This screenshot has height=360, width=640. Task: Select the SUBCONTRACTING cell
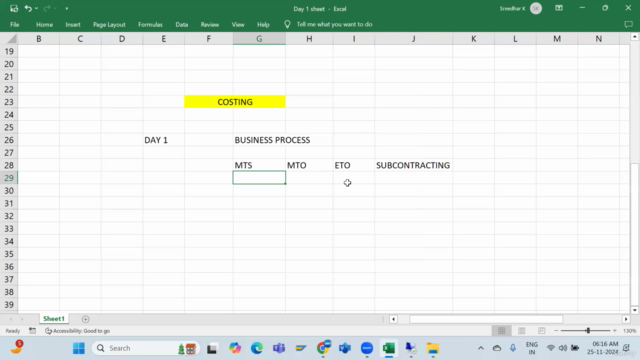tap(413, 165)
